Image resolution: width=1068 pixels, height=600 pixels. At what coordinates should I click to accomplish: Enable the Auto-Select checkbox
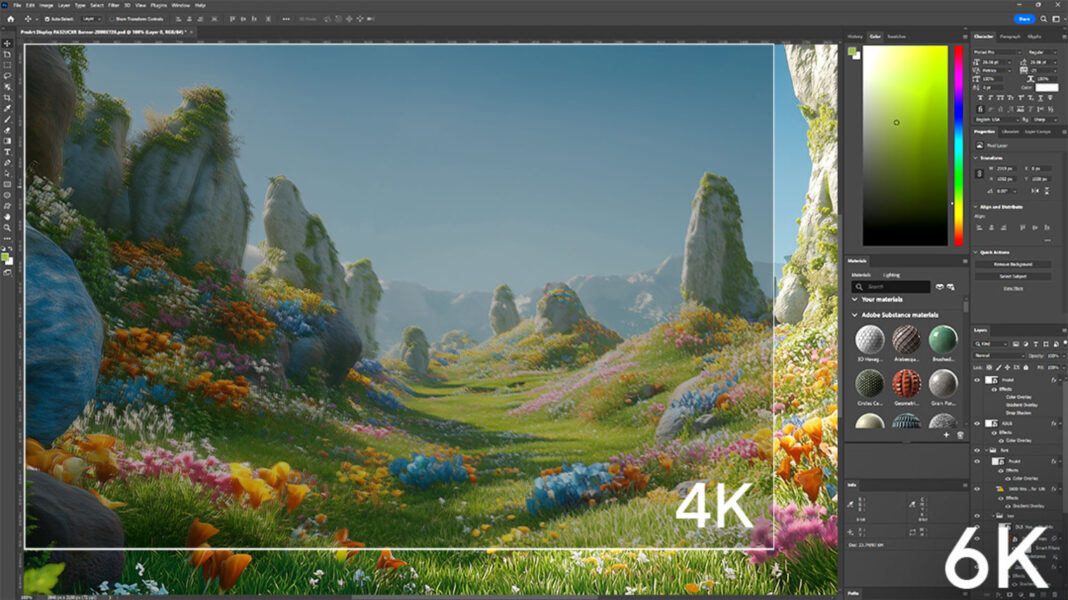click(48, 18)
